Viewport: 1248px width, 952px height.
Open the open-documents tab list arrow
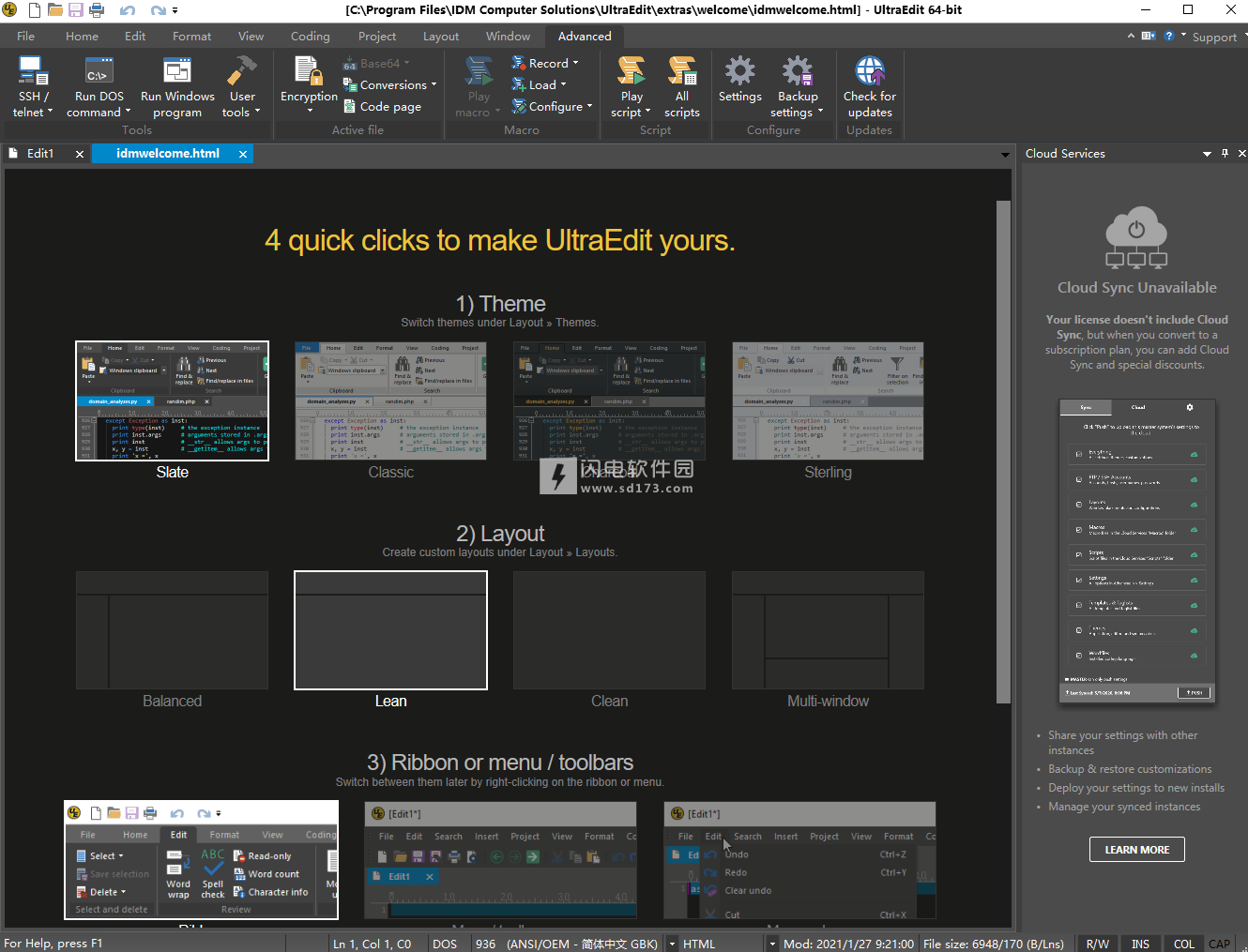click(x=1005, y=154)
